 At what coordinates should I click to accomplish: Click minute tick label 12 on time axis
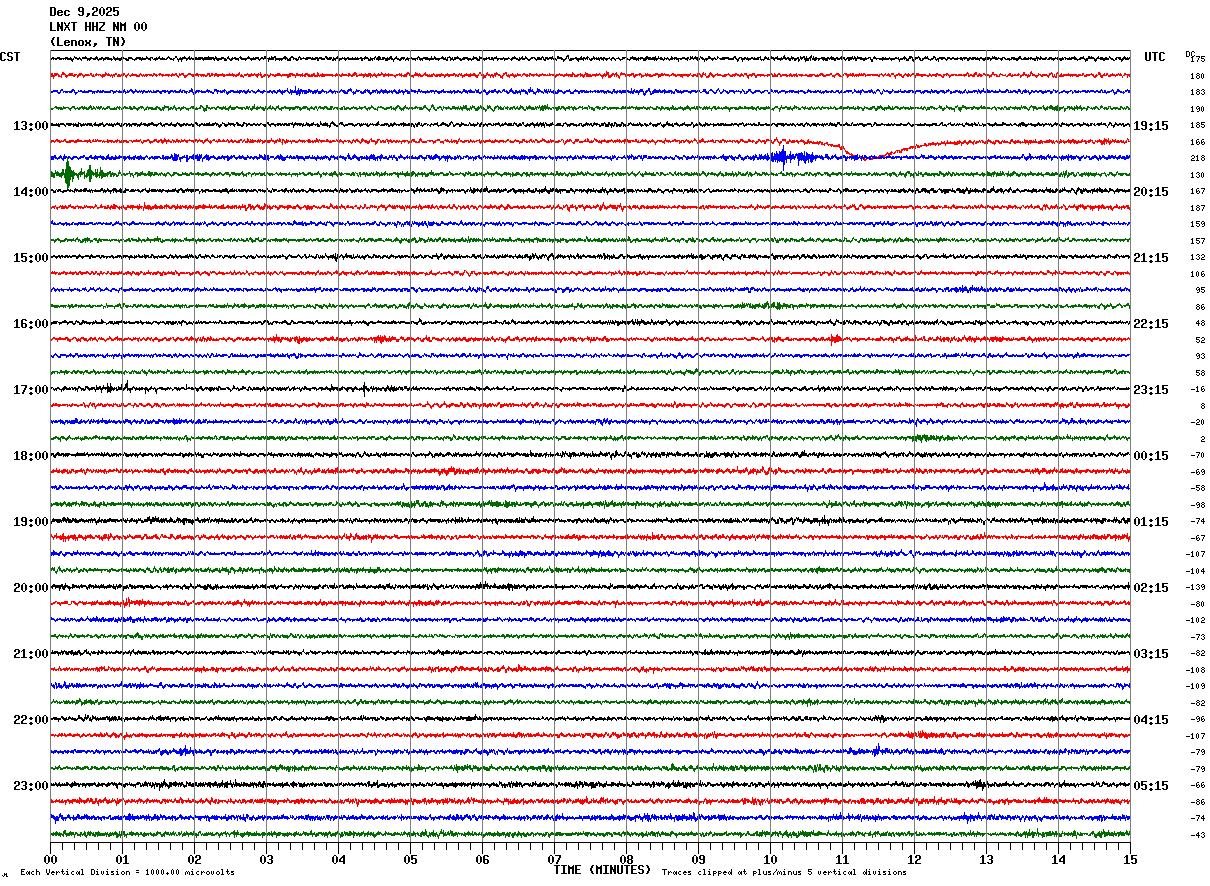914,859
